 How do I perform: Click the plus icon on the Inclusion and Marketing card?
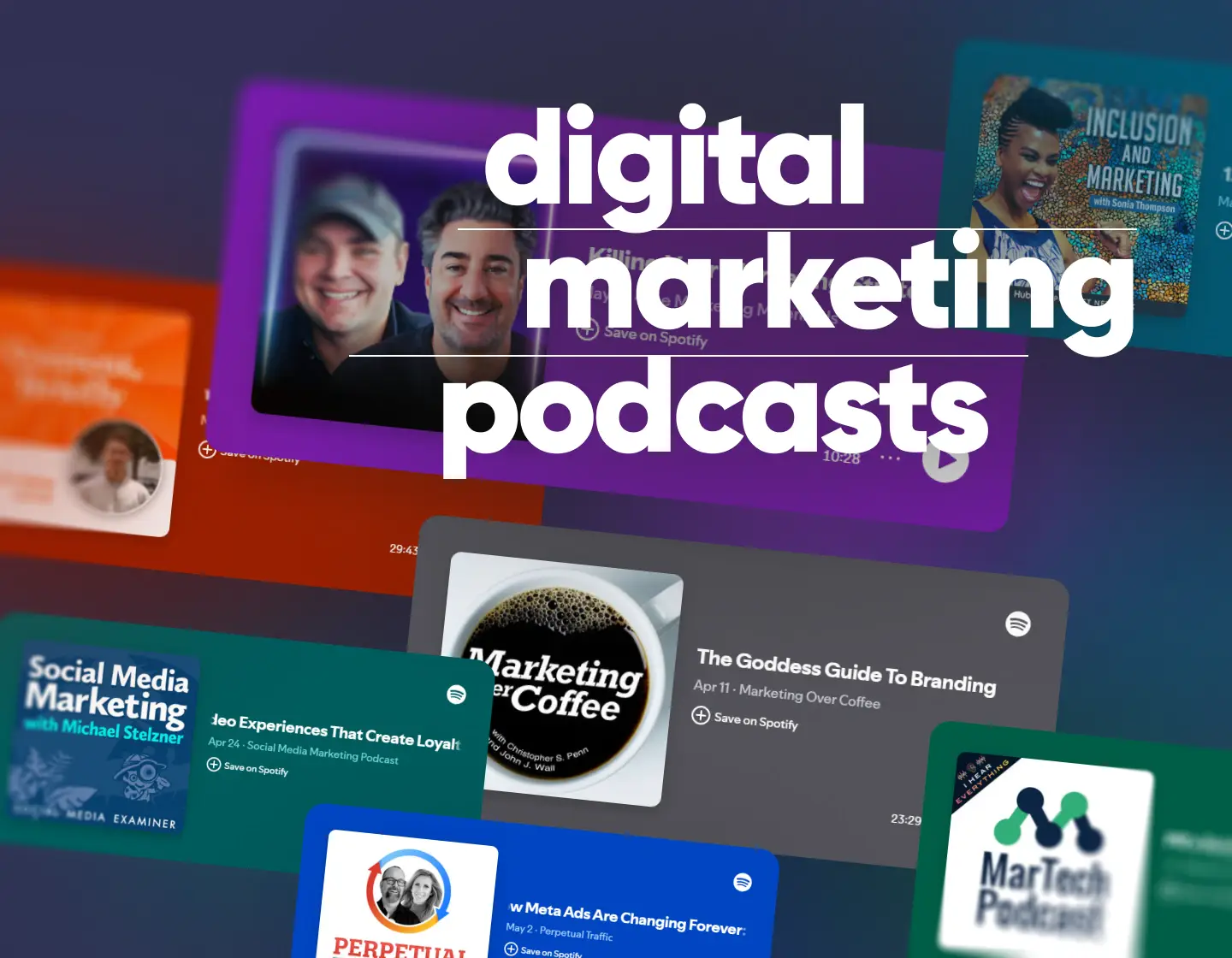coord(1223,230)
